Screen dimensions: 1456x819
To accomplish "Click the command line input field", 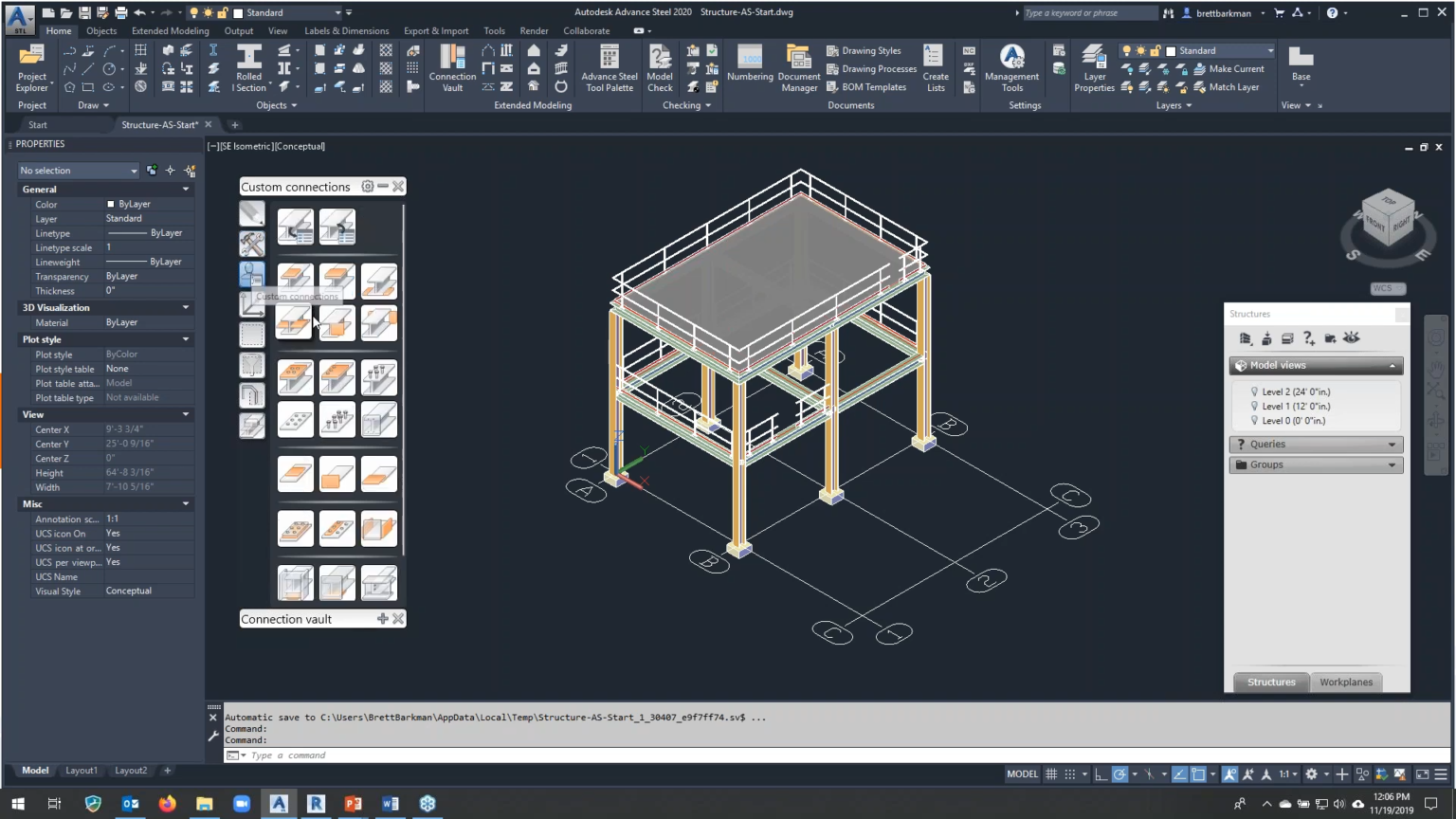I will pyautogui.click(x=834, y=755).
